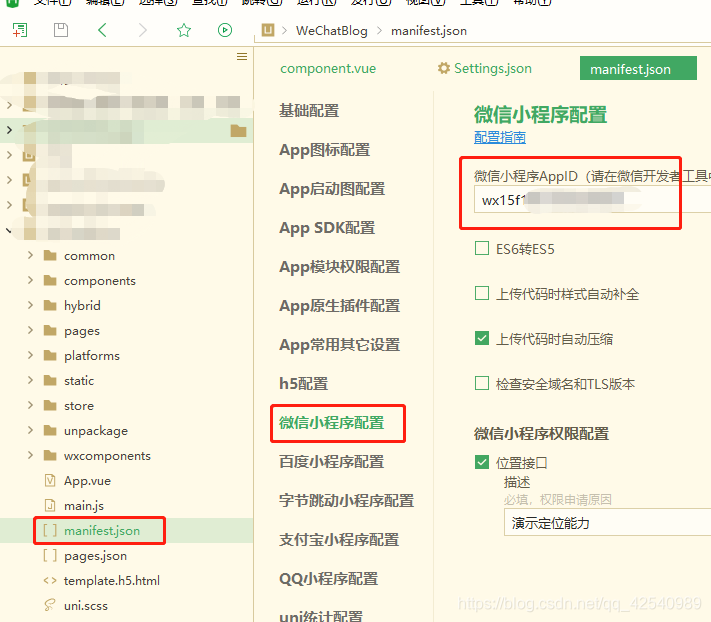Open App SDK配置 section
This screenshot has width=711, height=622.
coord(327,228)
